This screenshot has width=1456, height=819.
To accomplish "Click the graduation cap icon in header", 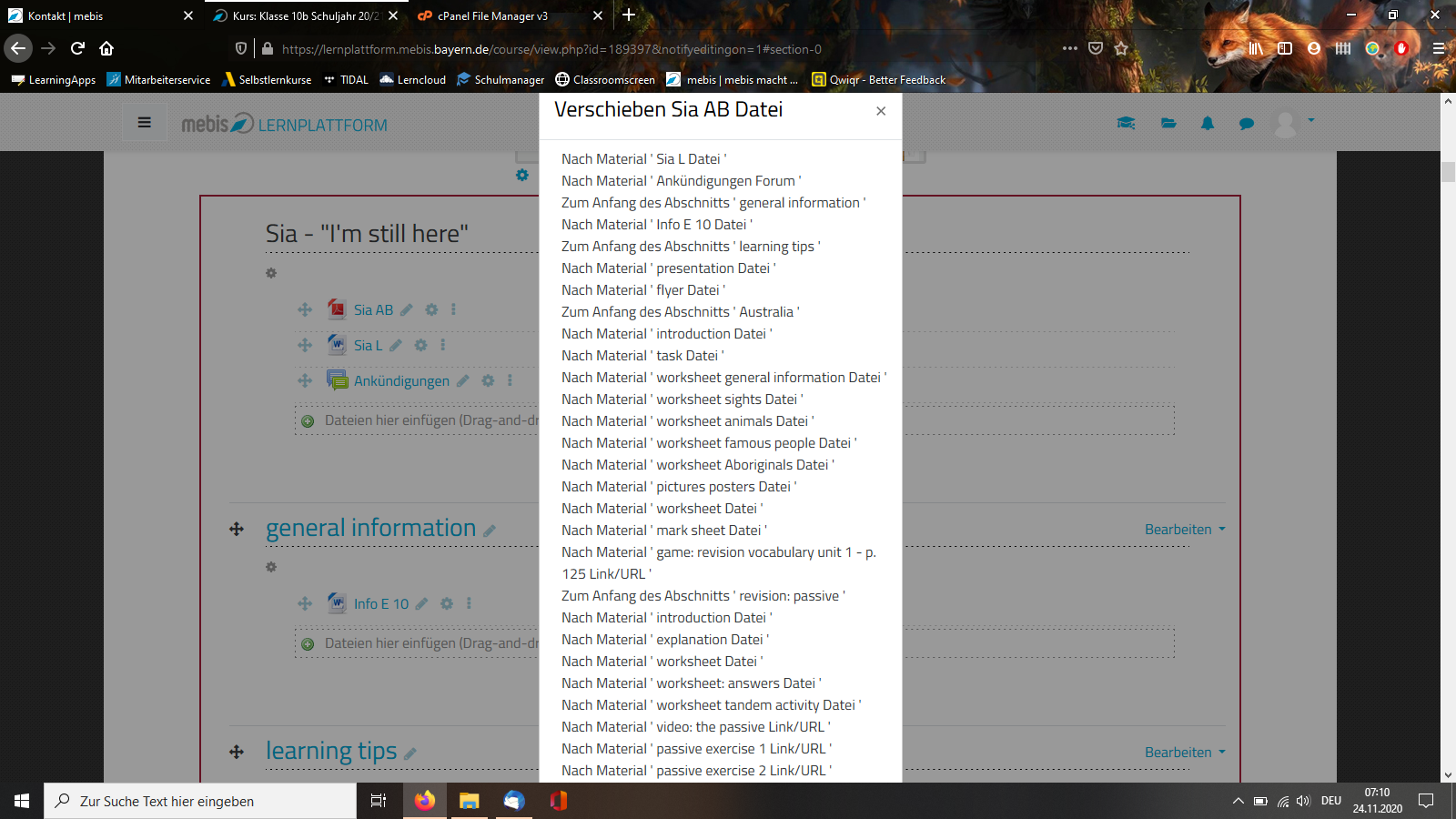I will tap(1126, 124).
